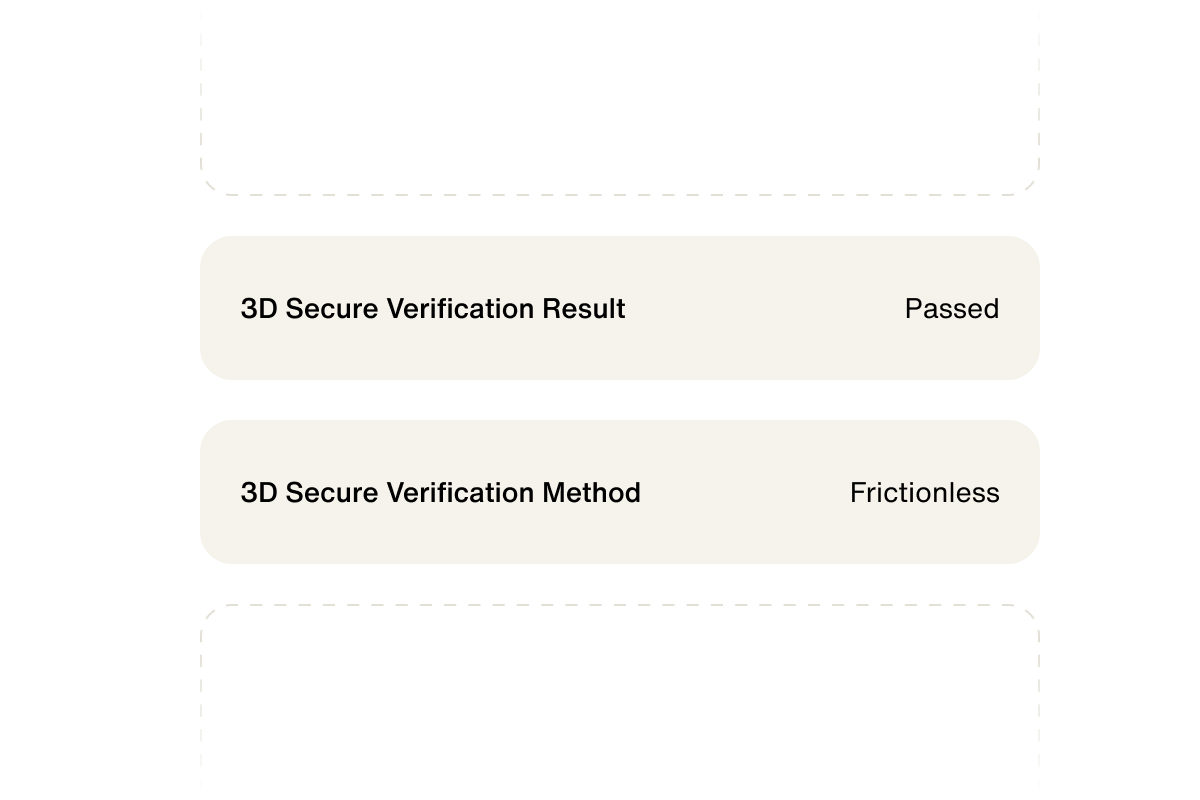Click the word "Result" in the first row

(x=584, y=309)
